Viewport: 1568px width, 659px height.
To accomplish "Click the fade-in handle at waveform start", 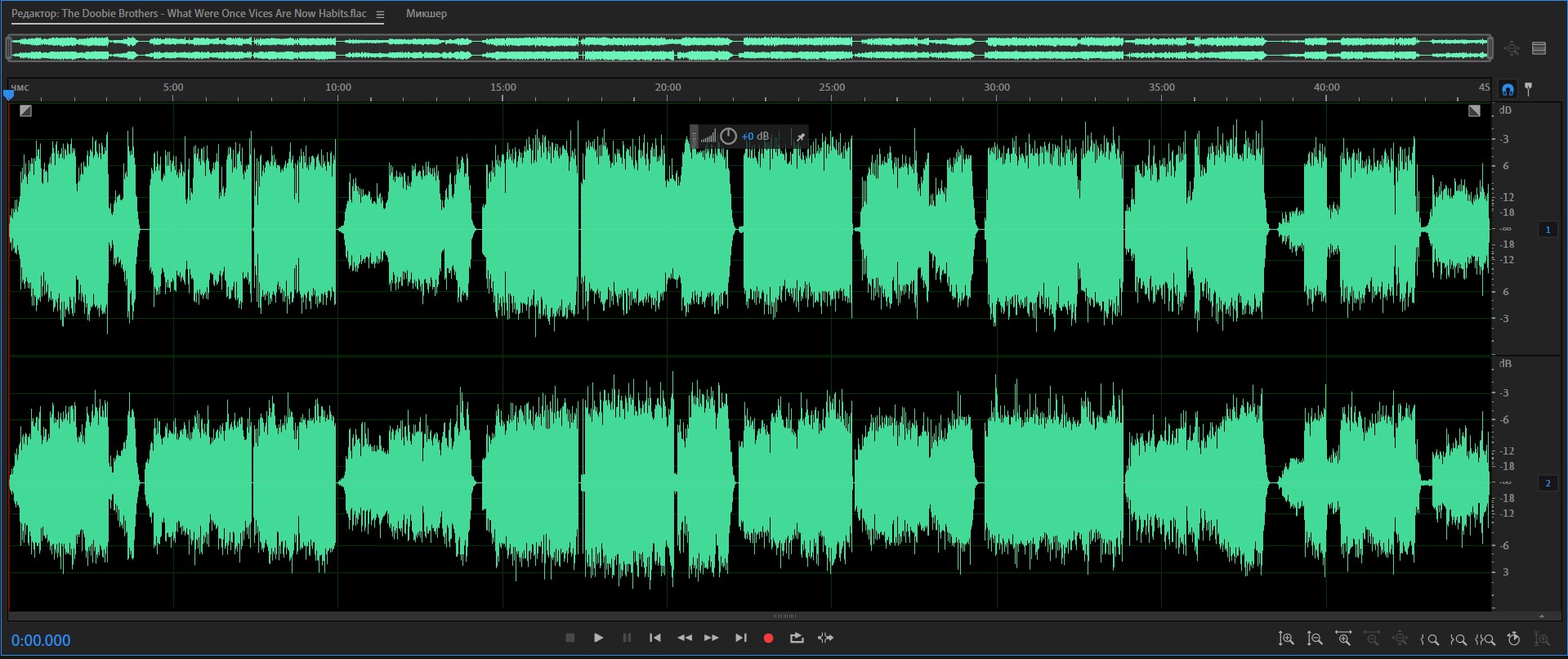I will (x=25, y=110).
